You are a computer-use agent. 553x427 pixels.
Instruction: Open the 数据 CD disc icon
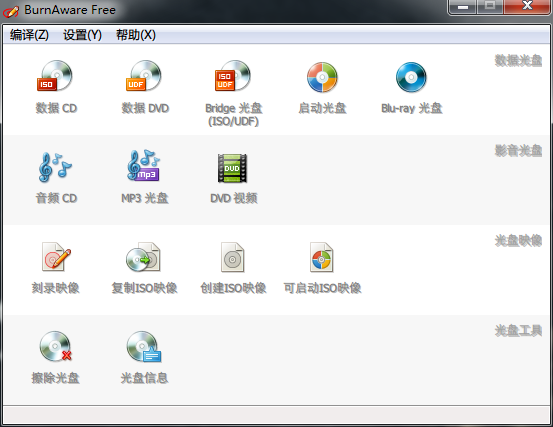(x=55, y=76)
